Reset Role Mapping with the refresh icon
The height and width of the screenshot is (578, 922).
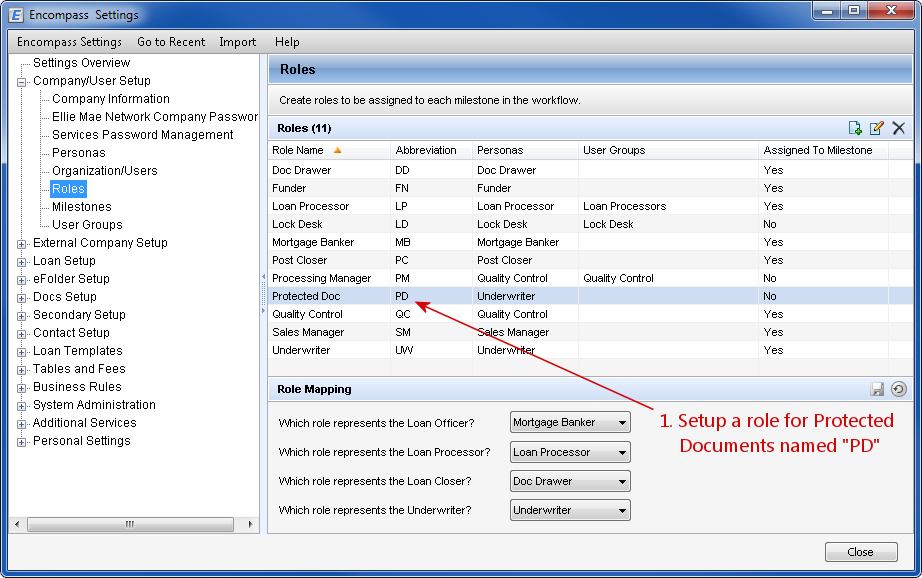coord(898,389)
